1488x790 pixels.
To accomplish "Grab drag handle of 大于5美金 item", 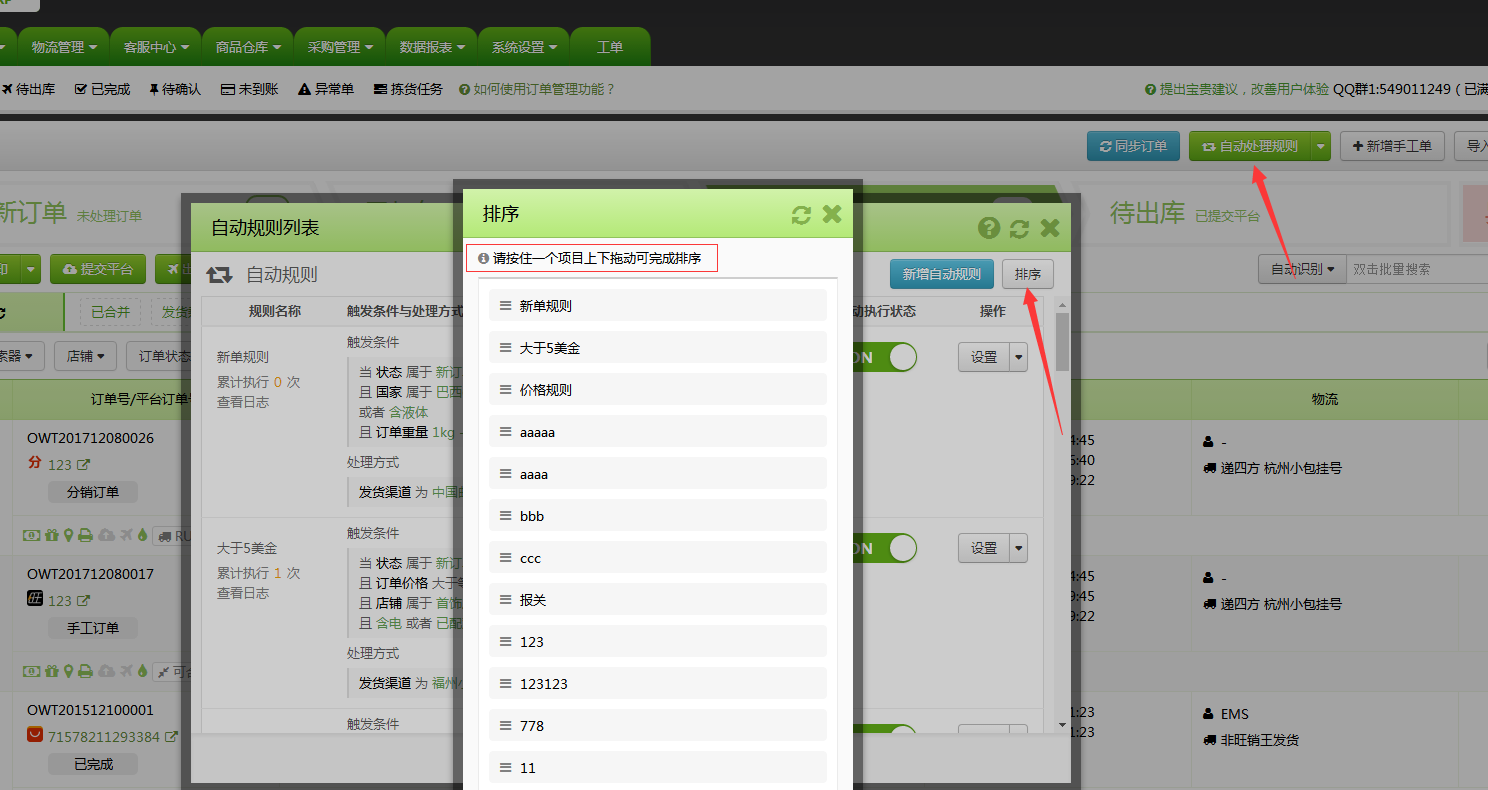I will coord(506,348).
